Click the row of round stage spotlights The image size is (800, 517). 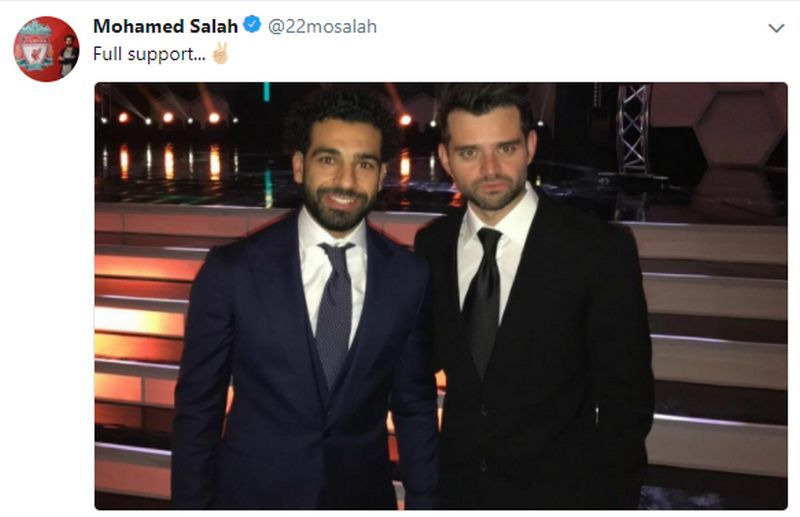pos(168,118)
